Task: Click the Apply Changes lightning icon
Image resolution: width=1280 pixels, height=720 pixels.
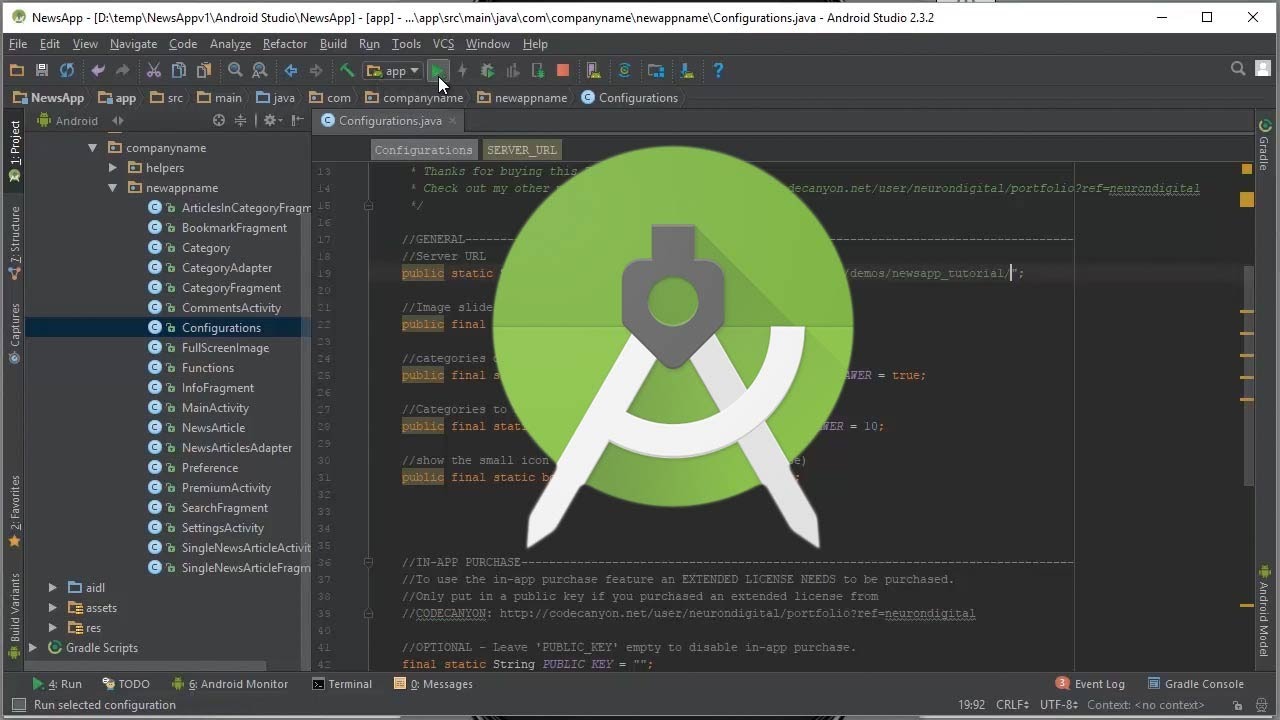Action: tap(462, 70)
